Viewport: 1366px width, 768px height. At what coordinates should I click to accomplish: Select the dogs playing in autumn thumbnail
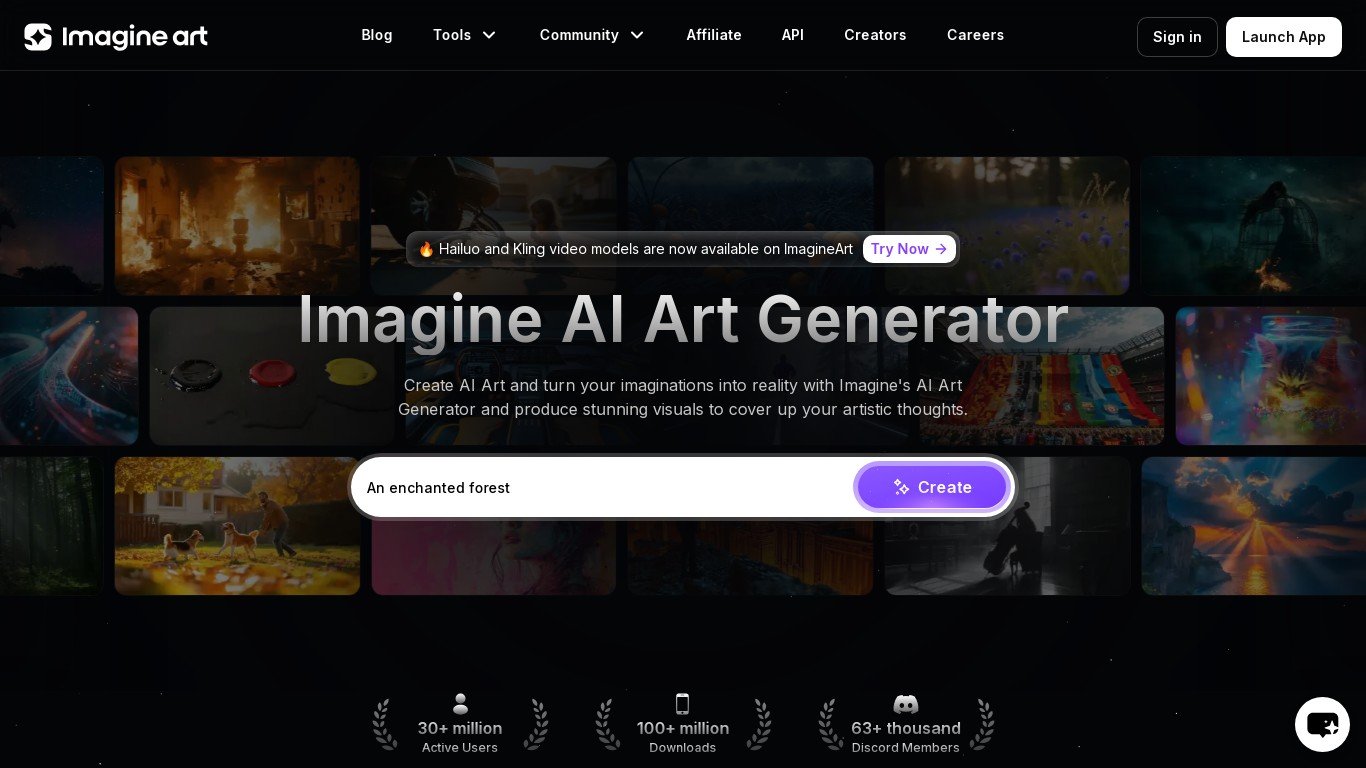(x=237, y=526)
